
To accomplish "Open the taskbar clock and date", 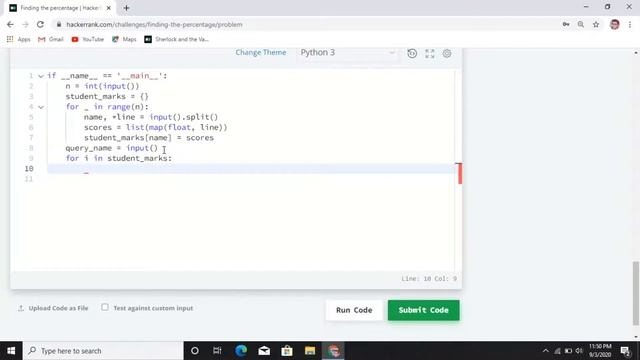I will (600, 351).
